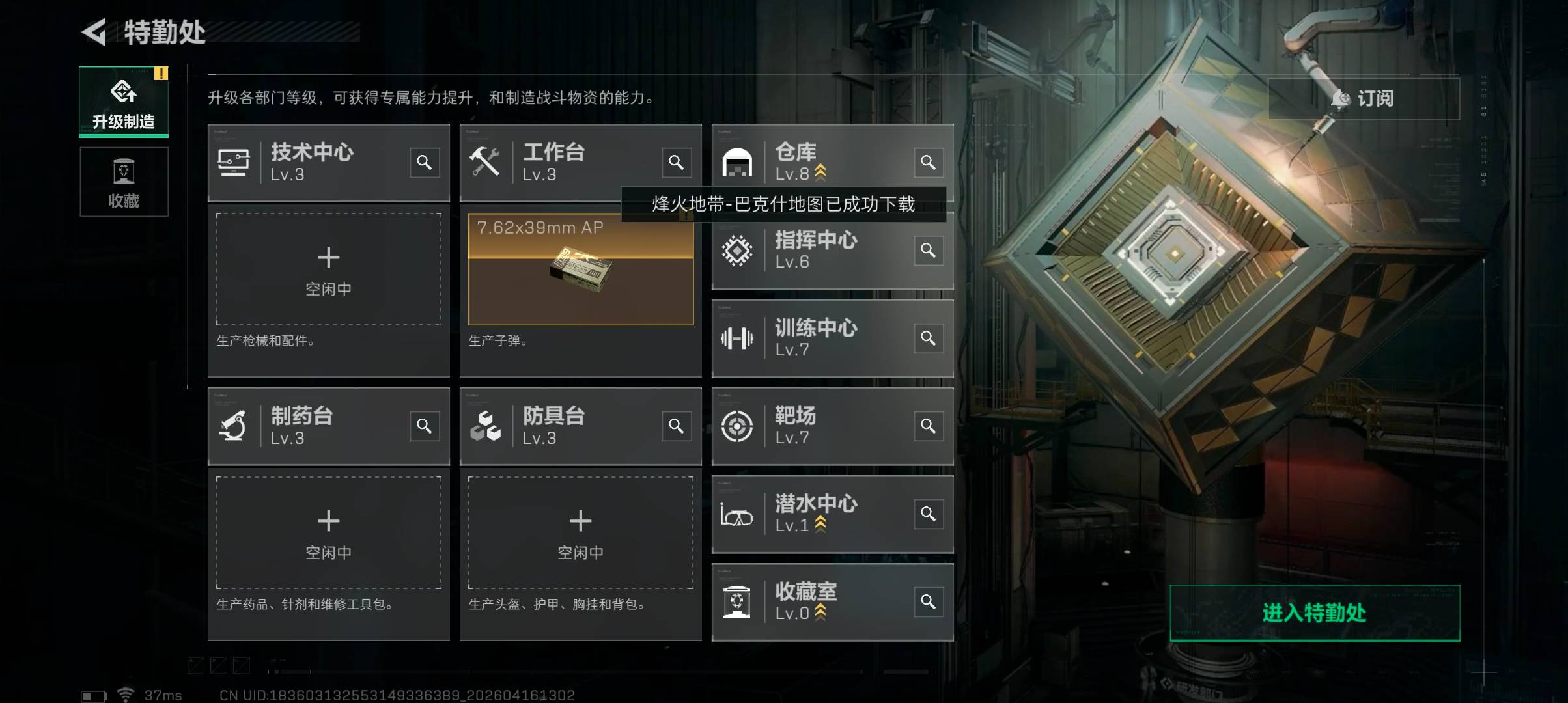Open 靶场 details via magnifier icon
This screenshot has width=1568, height=703.
click(x=929, y=426)
